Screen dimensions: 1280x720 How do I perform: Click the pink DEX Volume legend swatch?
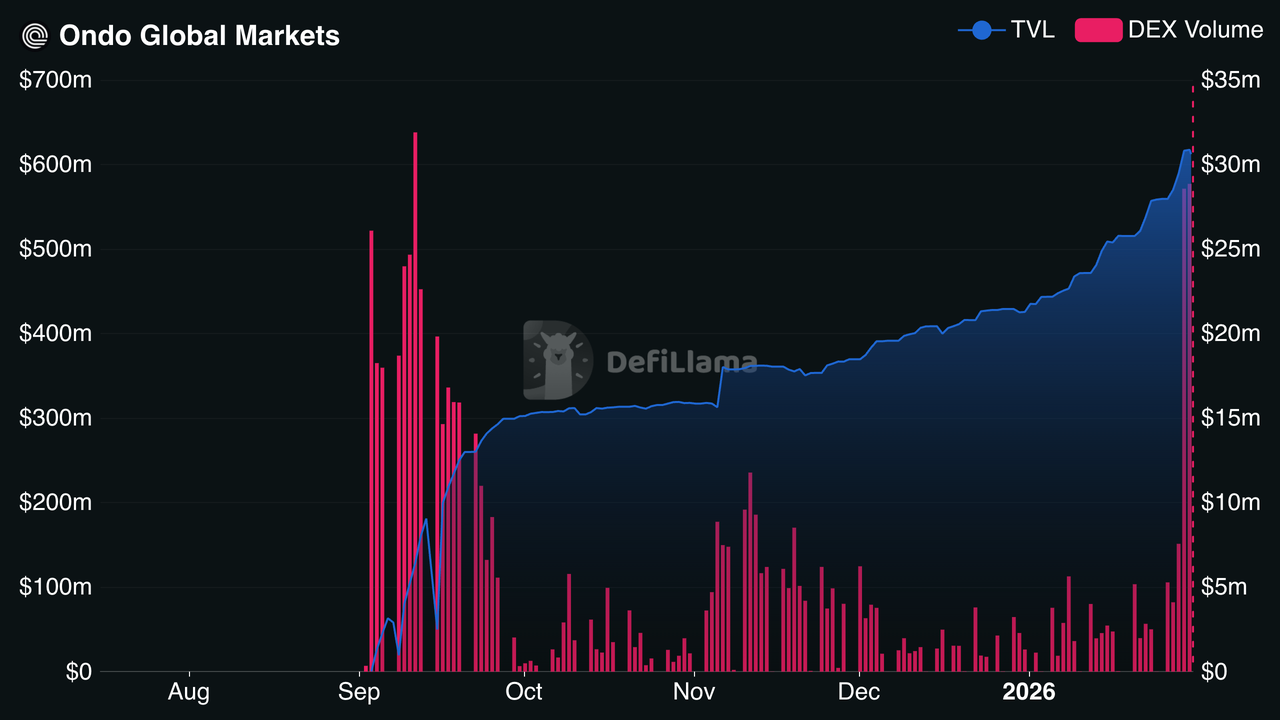[1098, 30]
